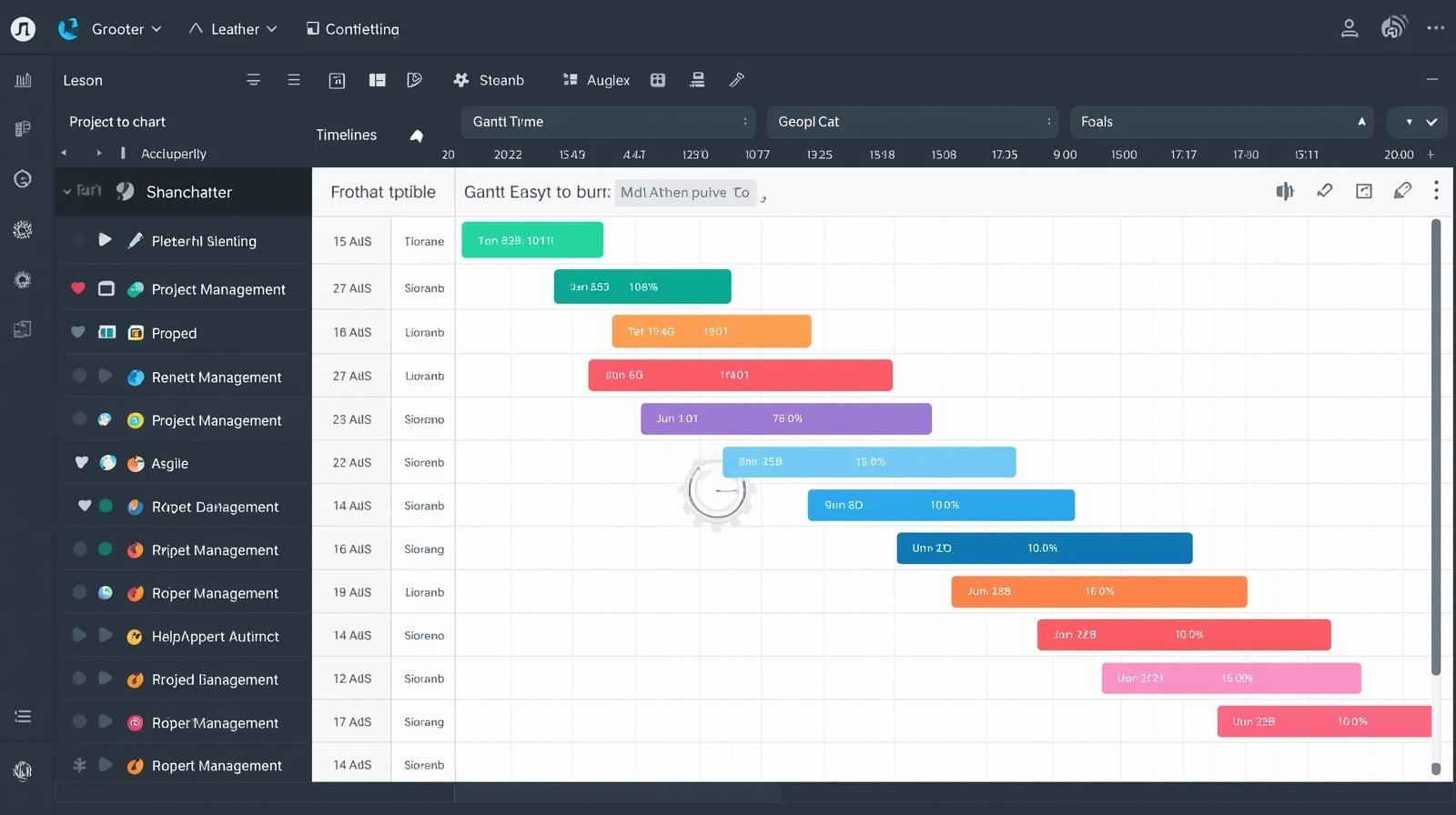Click the hamburger list icon in bottom sidebar
This screenshot has width=1456, height=815.
click(x=24, y=717)
